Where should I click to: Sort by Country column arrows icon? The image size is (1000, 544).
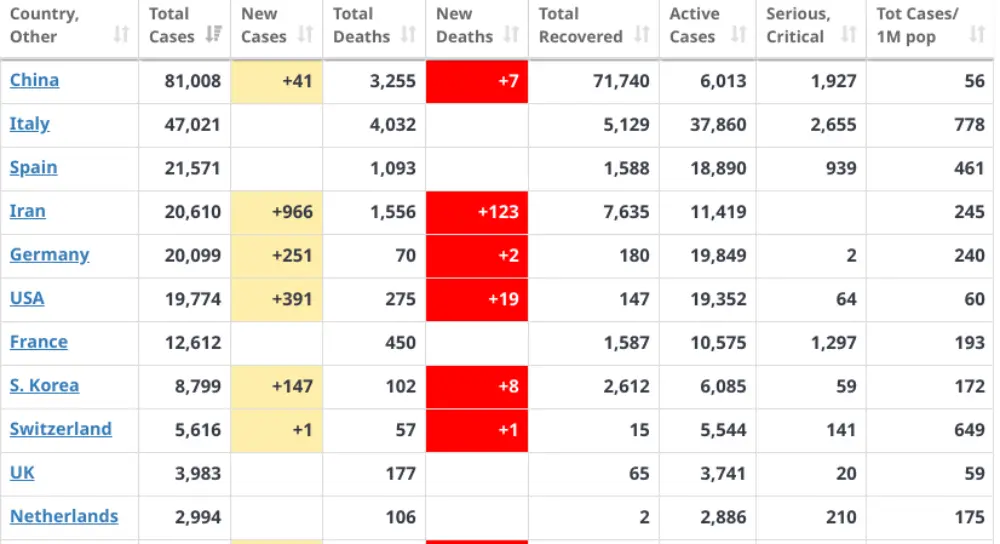pyautogui.click(x=121, y=34)
